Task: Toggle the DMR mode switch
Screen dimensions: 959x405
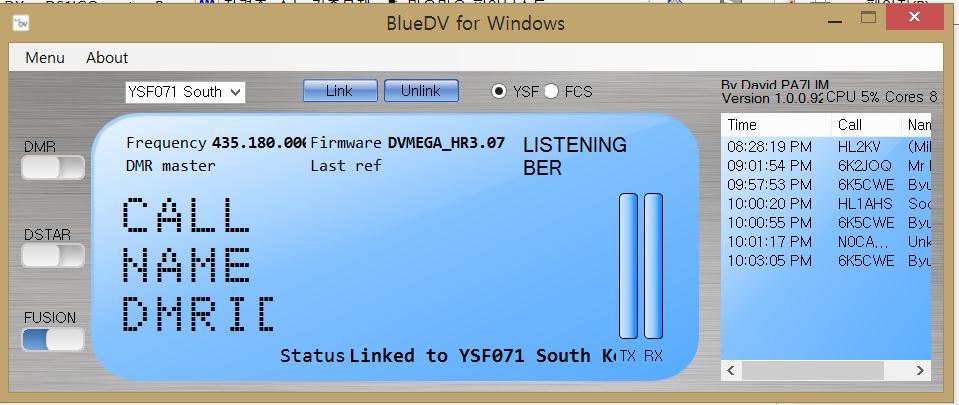Action: [53, 167]
